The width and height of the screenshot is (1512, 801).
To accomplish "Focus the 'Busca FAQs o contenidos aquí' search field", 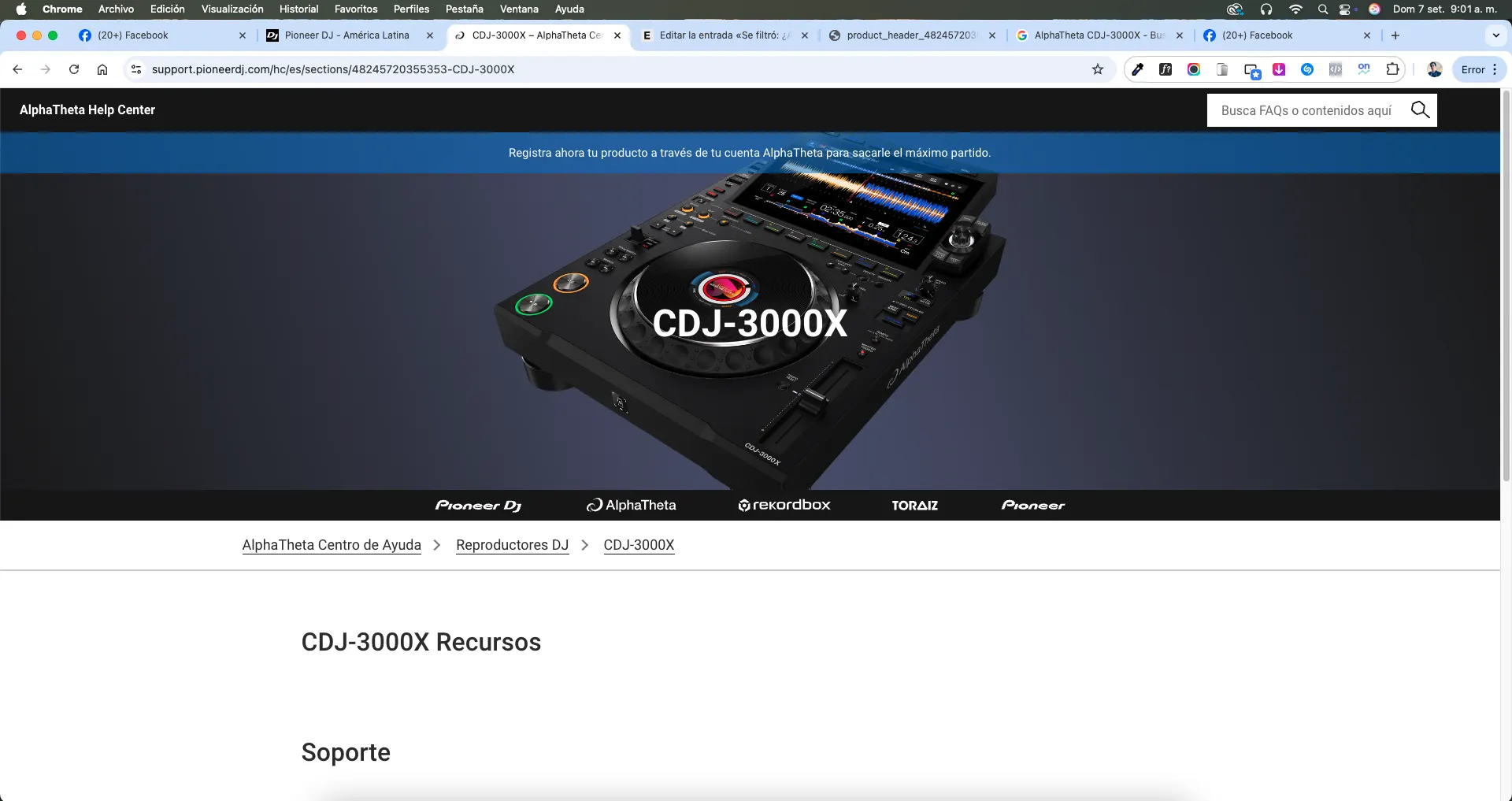I will tap(1307, 110).
